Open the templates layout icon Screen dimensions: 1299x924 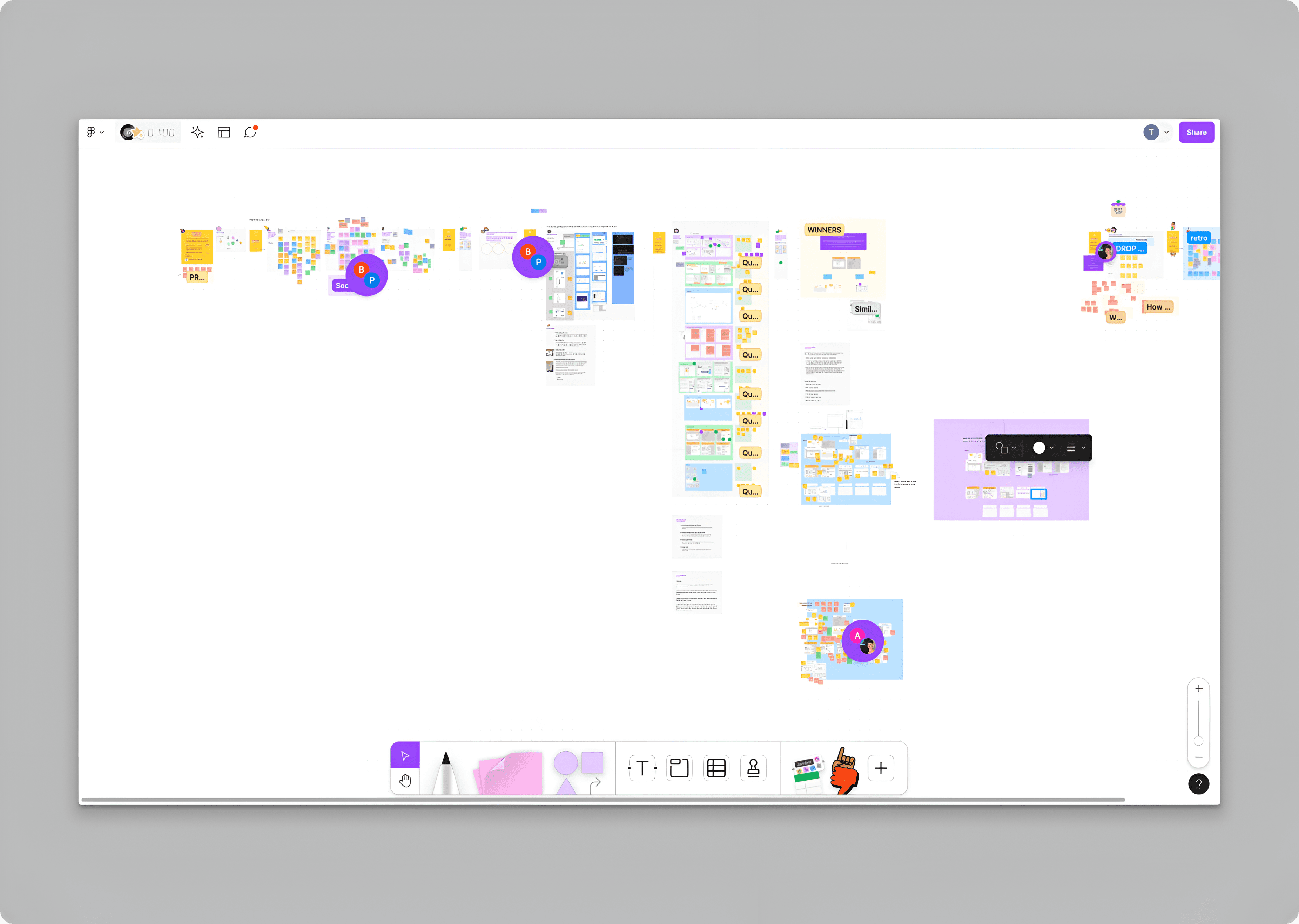pos(224,133)
